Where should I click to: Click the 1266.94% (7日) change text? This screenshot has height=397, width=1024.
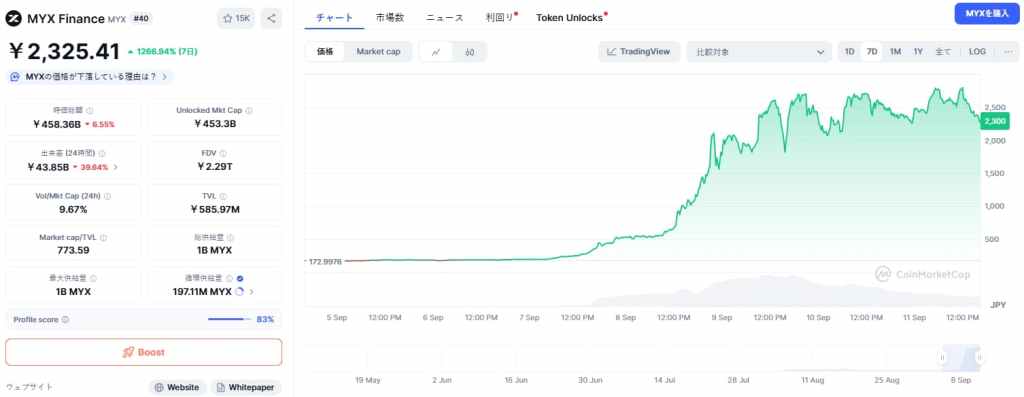point(166,52)
